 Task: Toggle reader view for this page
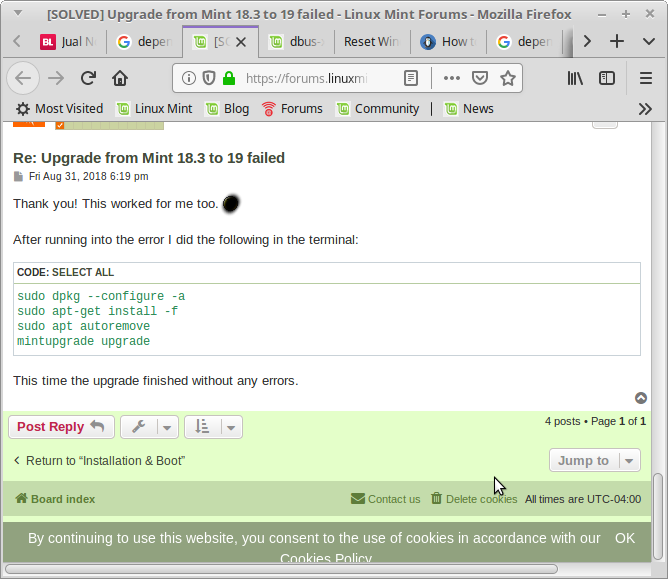[x=411, y=78]
